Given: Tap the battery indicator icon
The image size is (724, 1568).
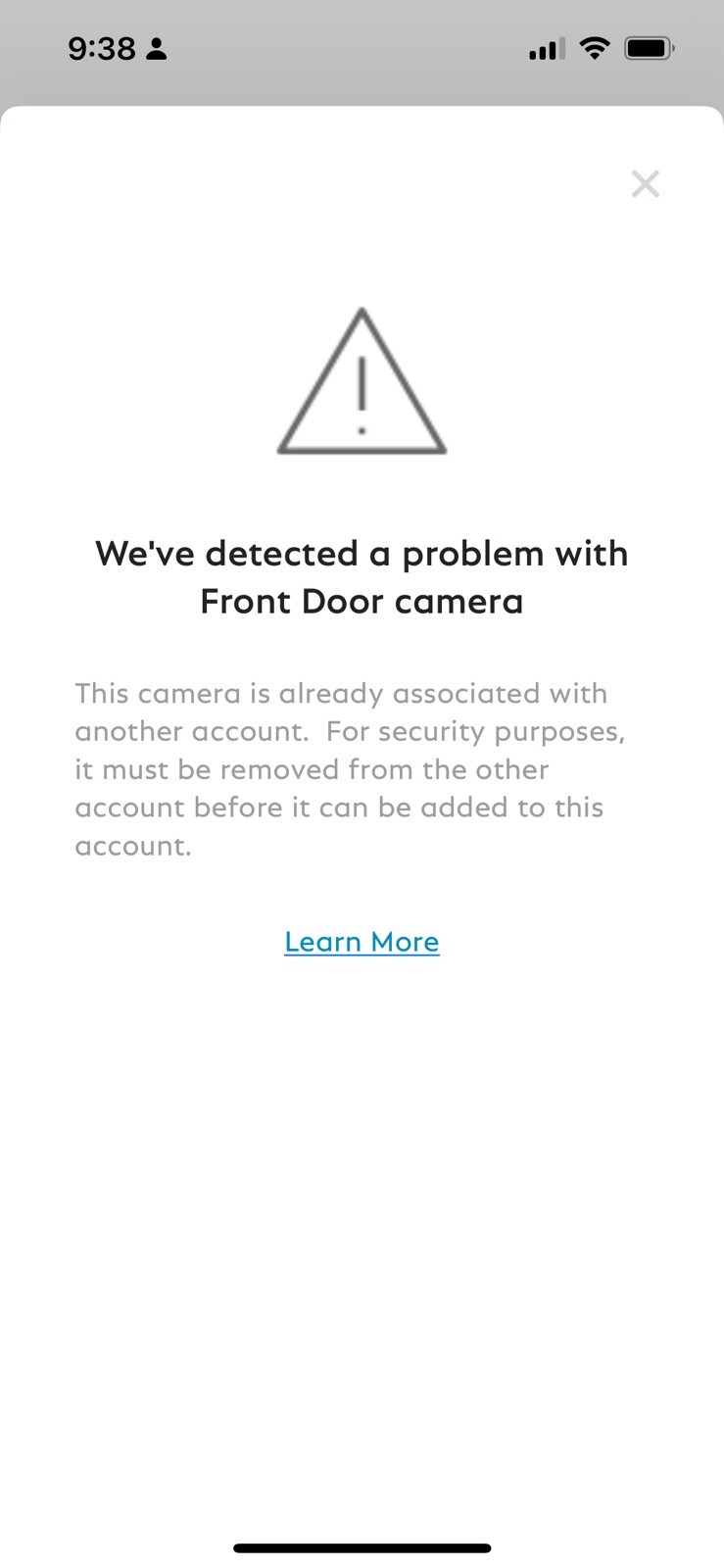Looking at the screenshot, I should (650, 48).
